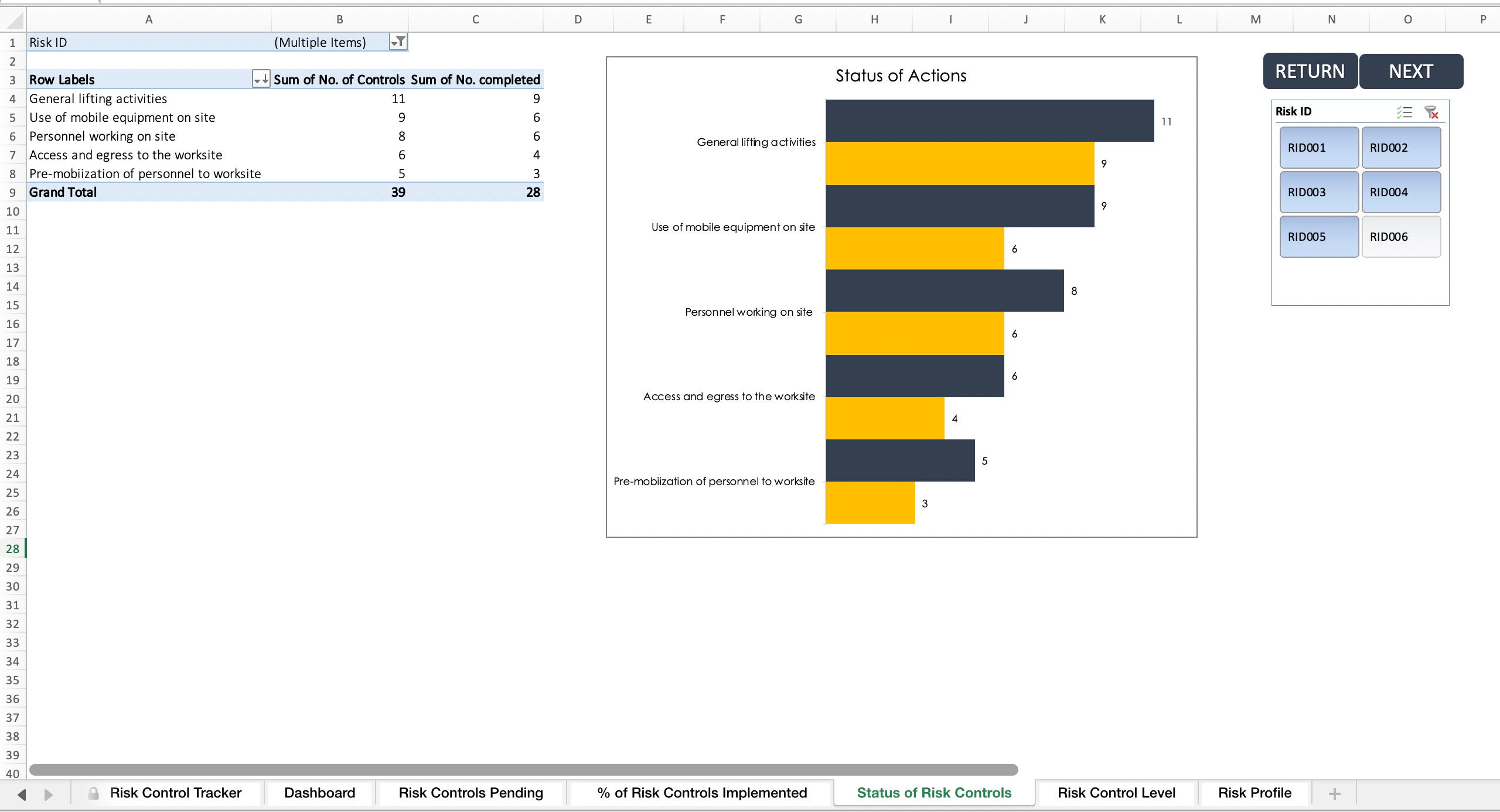The image size is (1500, 812).
Task: Open the Row Labels sort and filter menu
Action: click(261, 80)
